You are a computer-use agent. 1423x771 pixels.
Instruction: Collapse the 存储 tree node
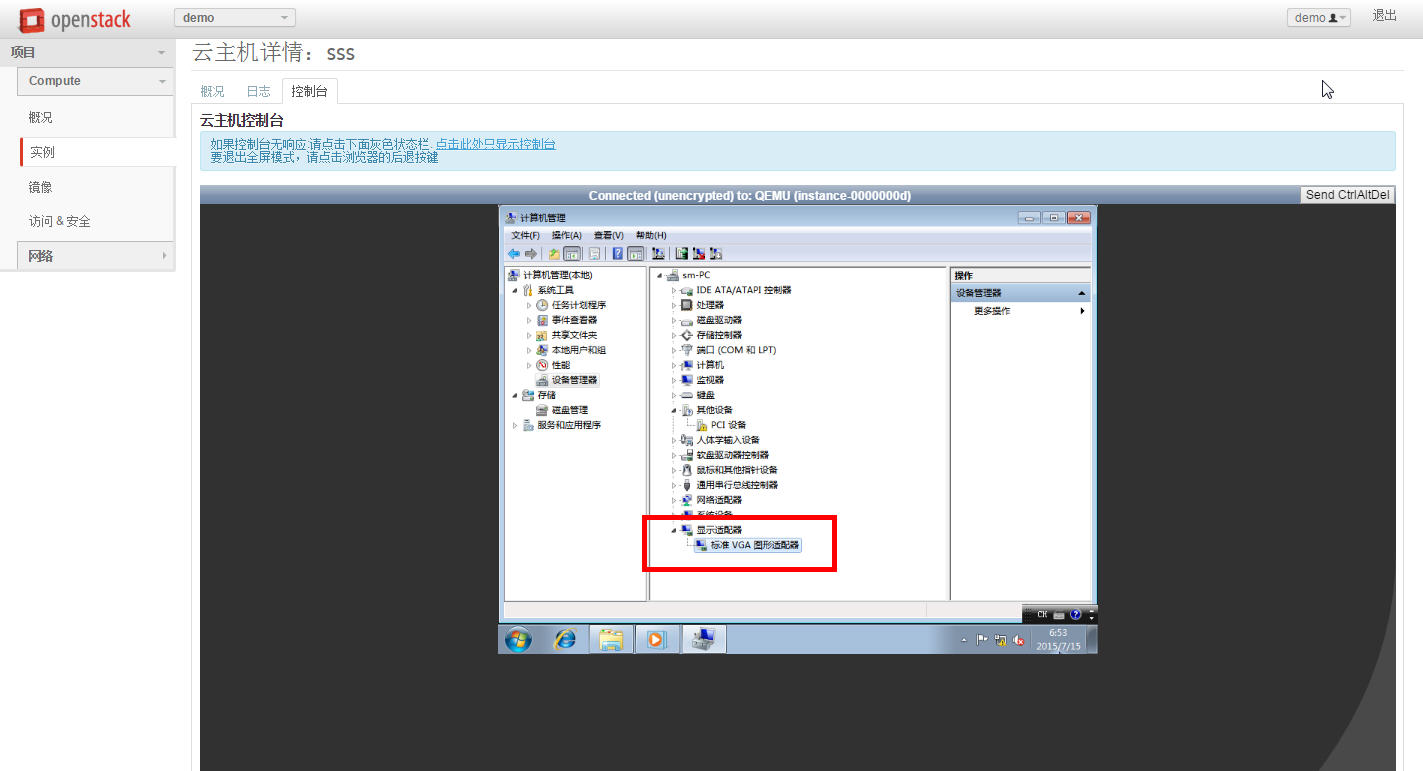(x=515, y=395)
